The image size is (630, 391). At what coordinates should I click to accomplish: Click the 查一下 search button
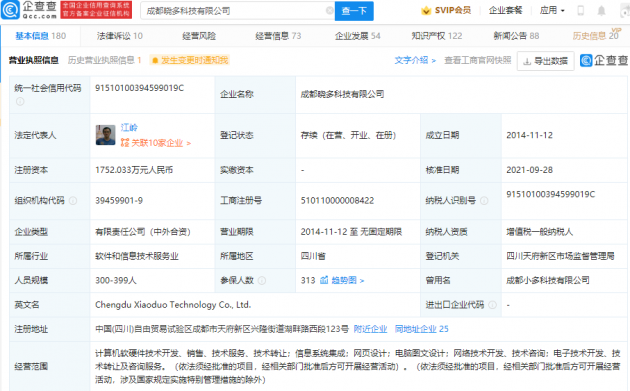pyautogui.click(x=354, y=11)
